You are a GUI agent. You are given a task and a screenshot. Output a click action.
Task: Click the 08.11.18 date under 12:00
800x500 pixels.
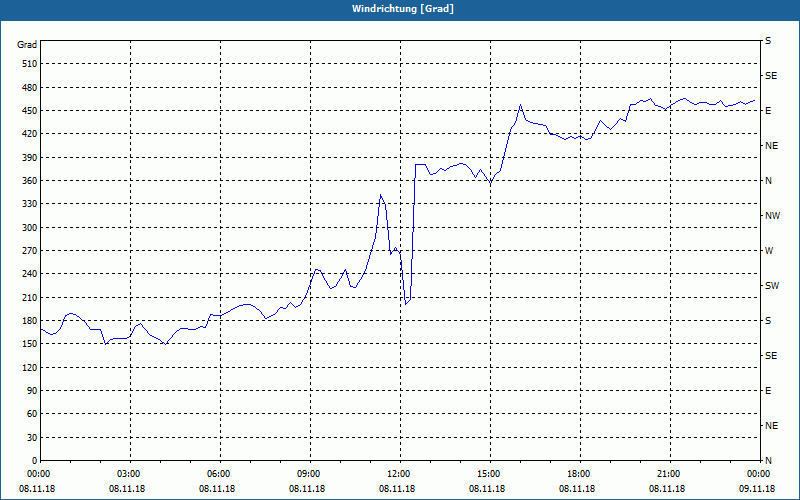[x=397, y=489]
